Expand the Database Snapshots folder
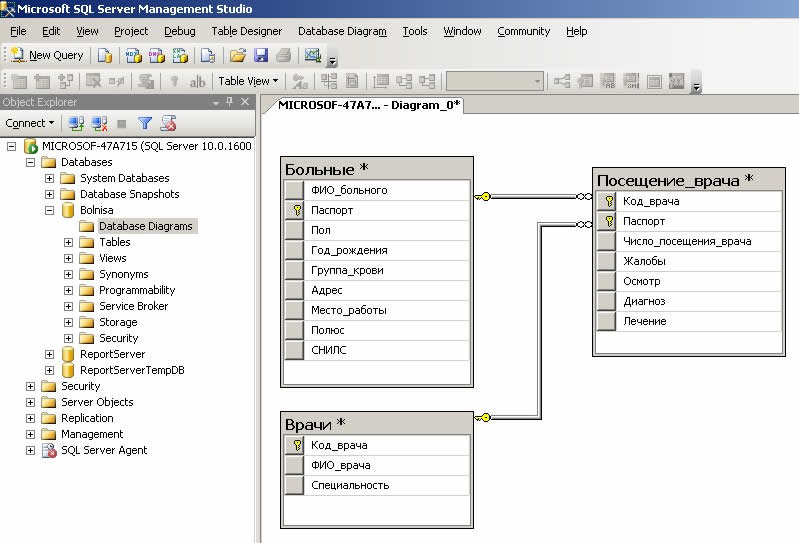This screenshot has width=799, height=543. (49, 194)
